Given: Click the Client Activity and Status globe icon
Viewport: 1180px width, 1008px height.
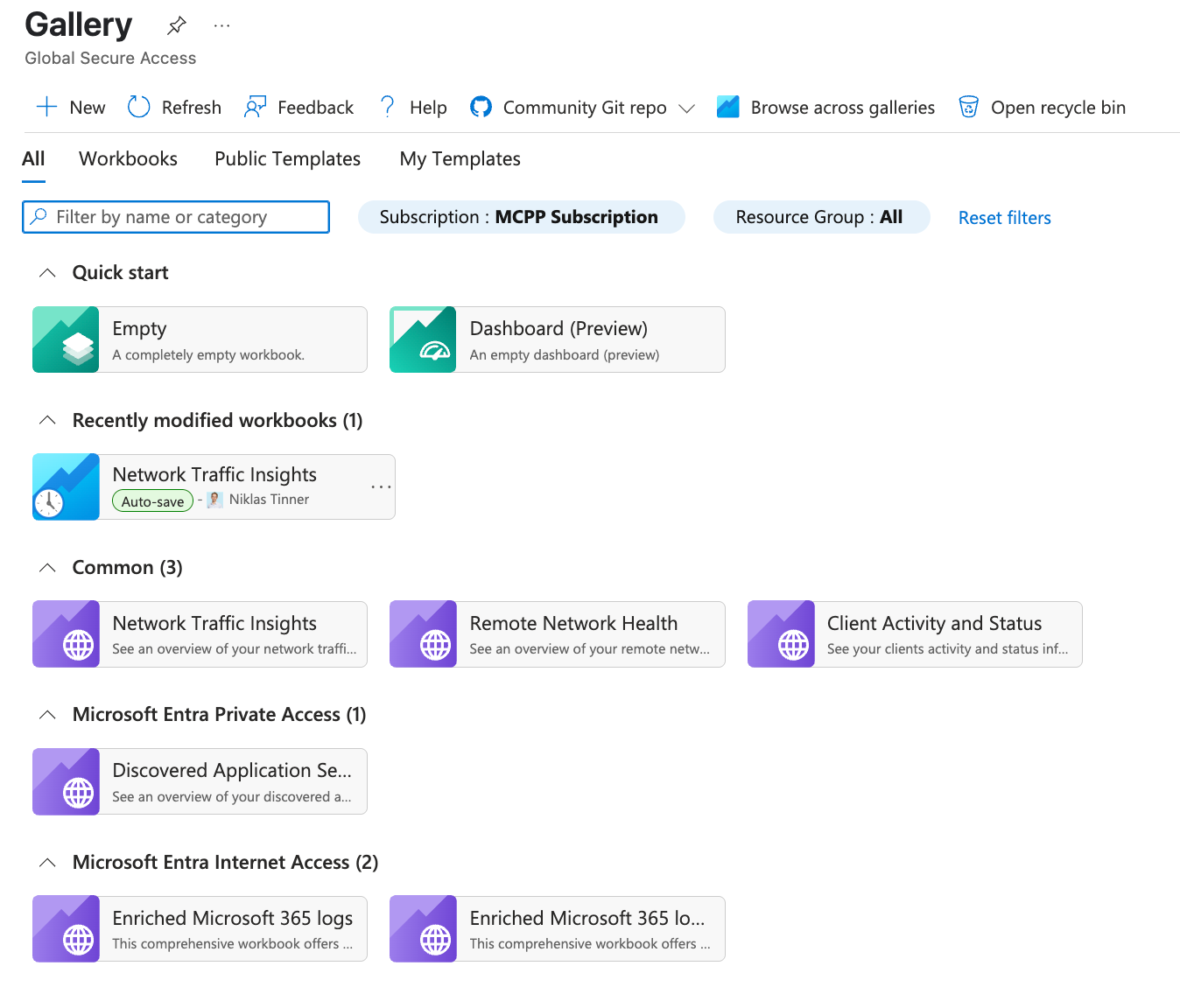Looking at the screenshot, I should pyautogui.click(x=781, y=634).
